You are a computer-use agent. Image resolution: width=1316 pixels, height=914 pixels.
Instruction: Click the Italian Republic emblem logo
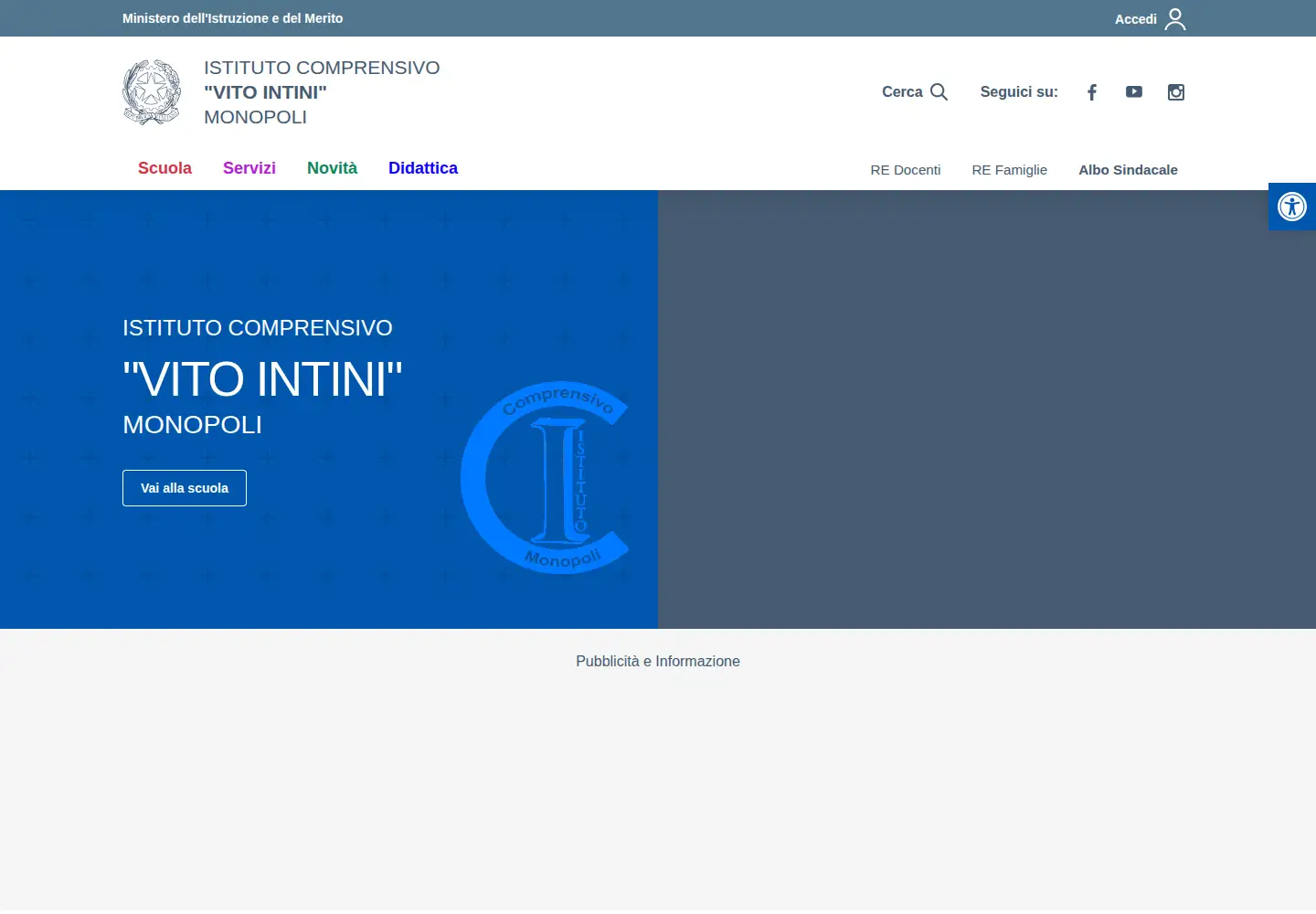(152, 92)
